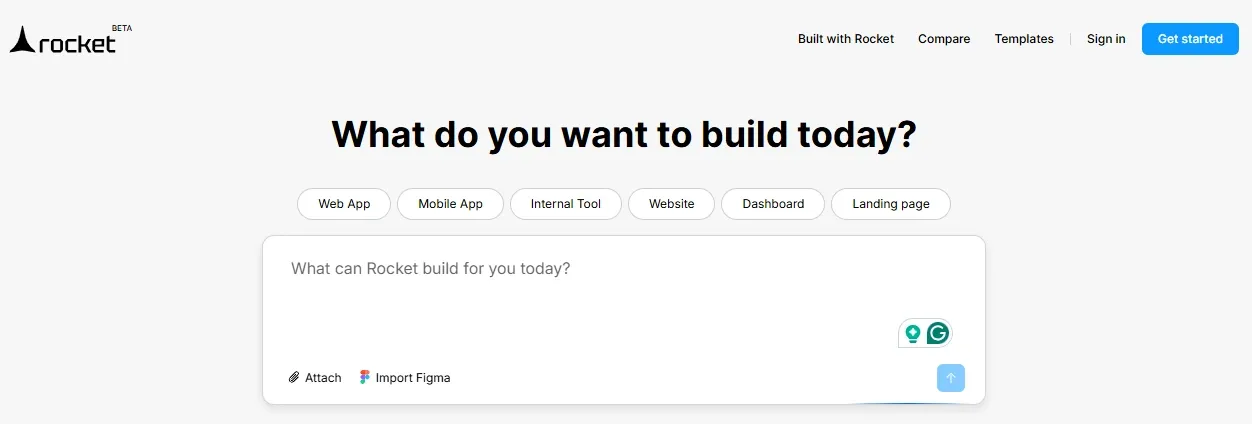This screenshot has height=424, width=1252.
Task: Select the Mobile App chip
Action: click(450, 204)
